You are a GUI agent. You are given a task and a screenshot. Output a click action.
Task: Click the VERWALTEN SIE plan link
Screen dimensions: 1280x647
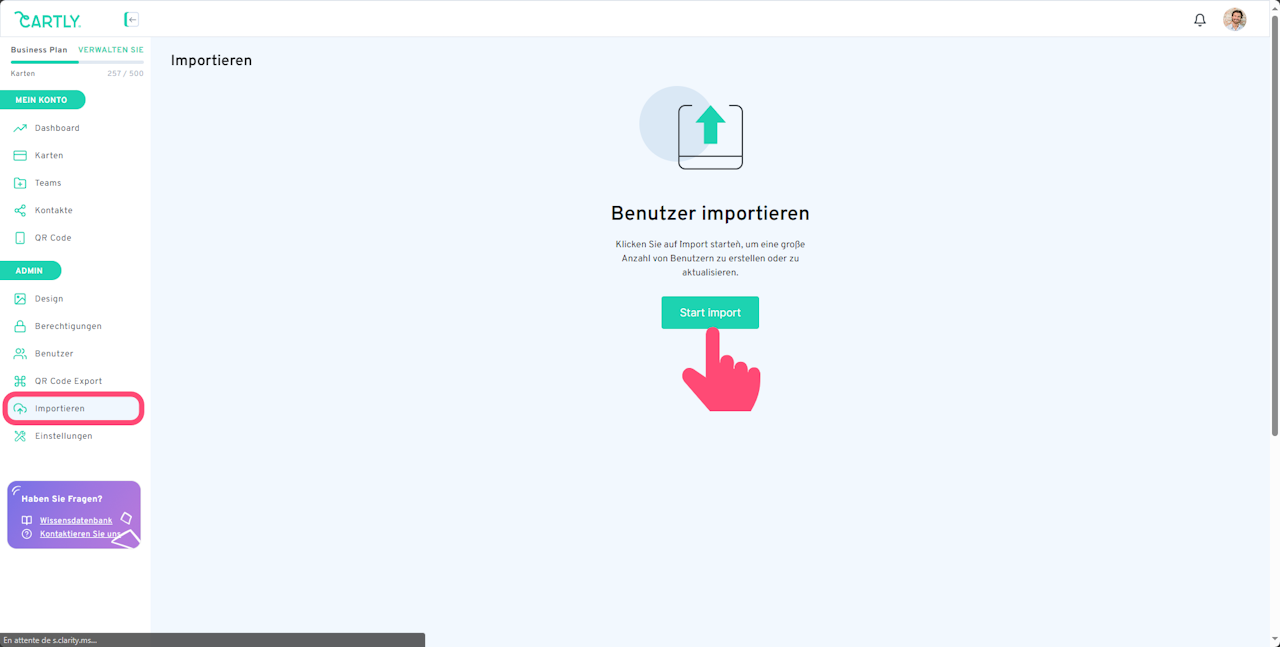111,50
